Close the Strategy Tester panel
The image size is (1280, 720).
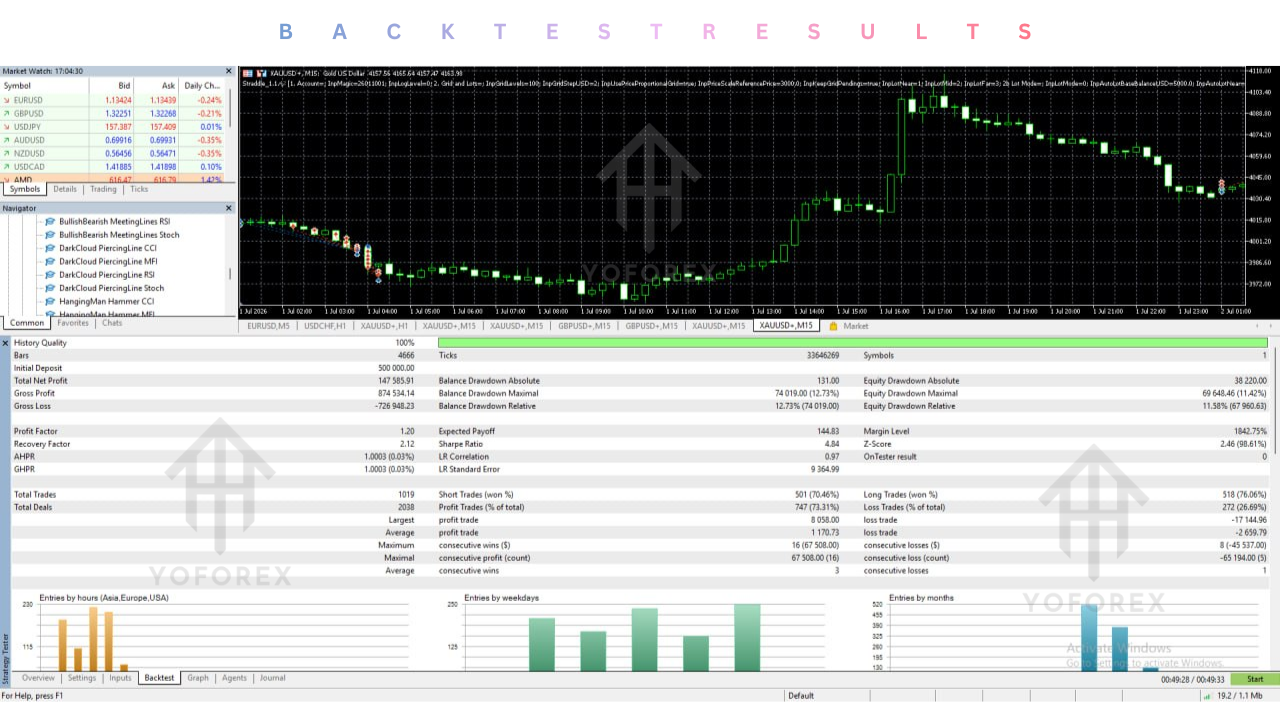tap(6, 342)
